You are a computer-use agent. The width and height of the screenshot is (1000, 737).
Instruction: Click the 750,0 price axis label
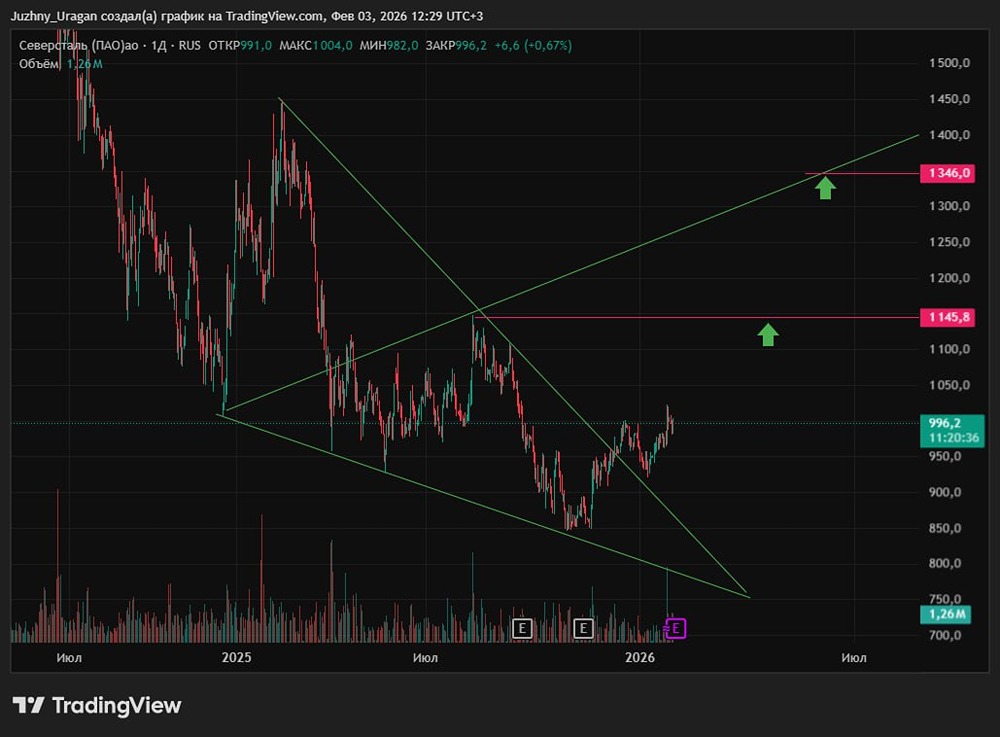click(945, 599)
